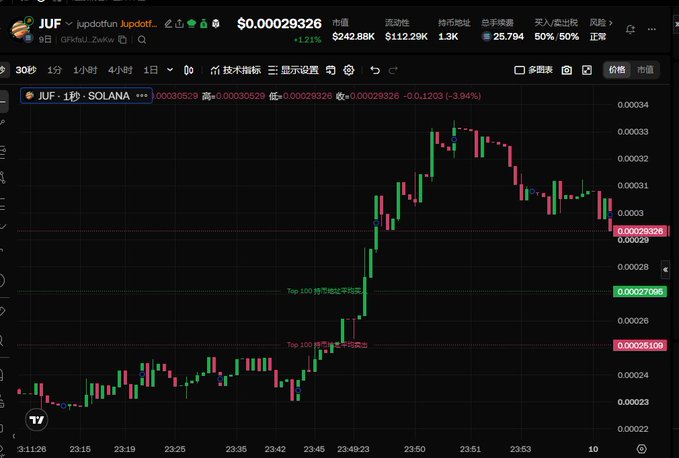Click the swap icon left of the gear

click(x=331, y=70)
